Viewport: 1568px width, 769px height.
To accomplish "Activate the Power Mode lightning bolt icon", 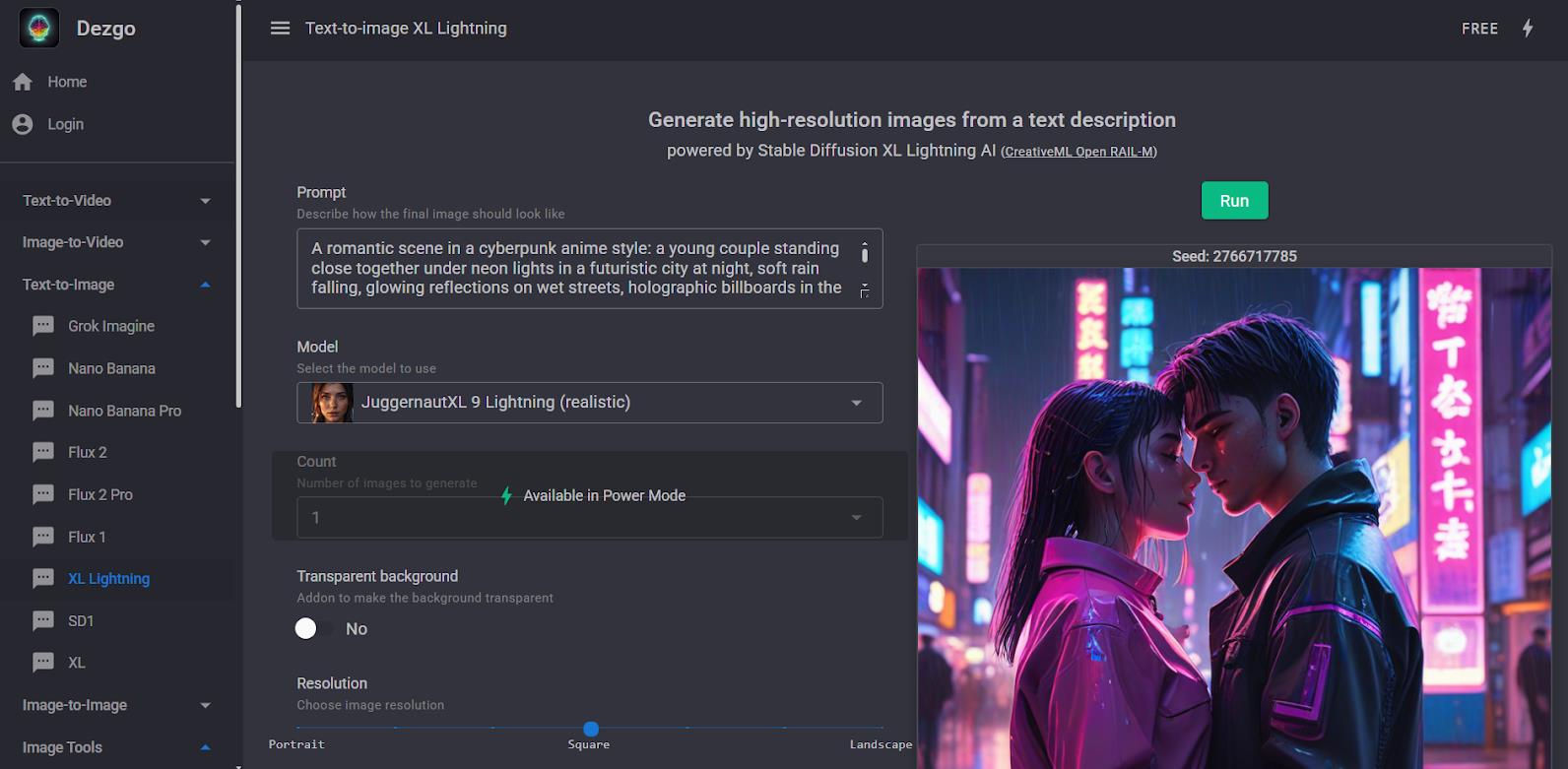I will coord(1528,29).
